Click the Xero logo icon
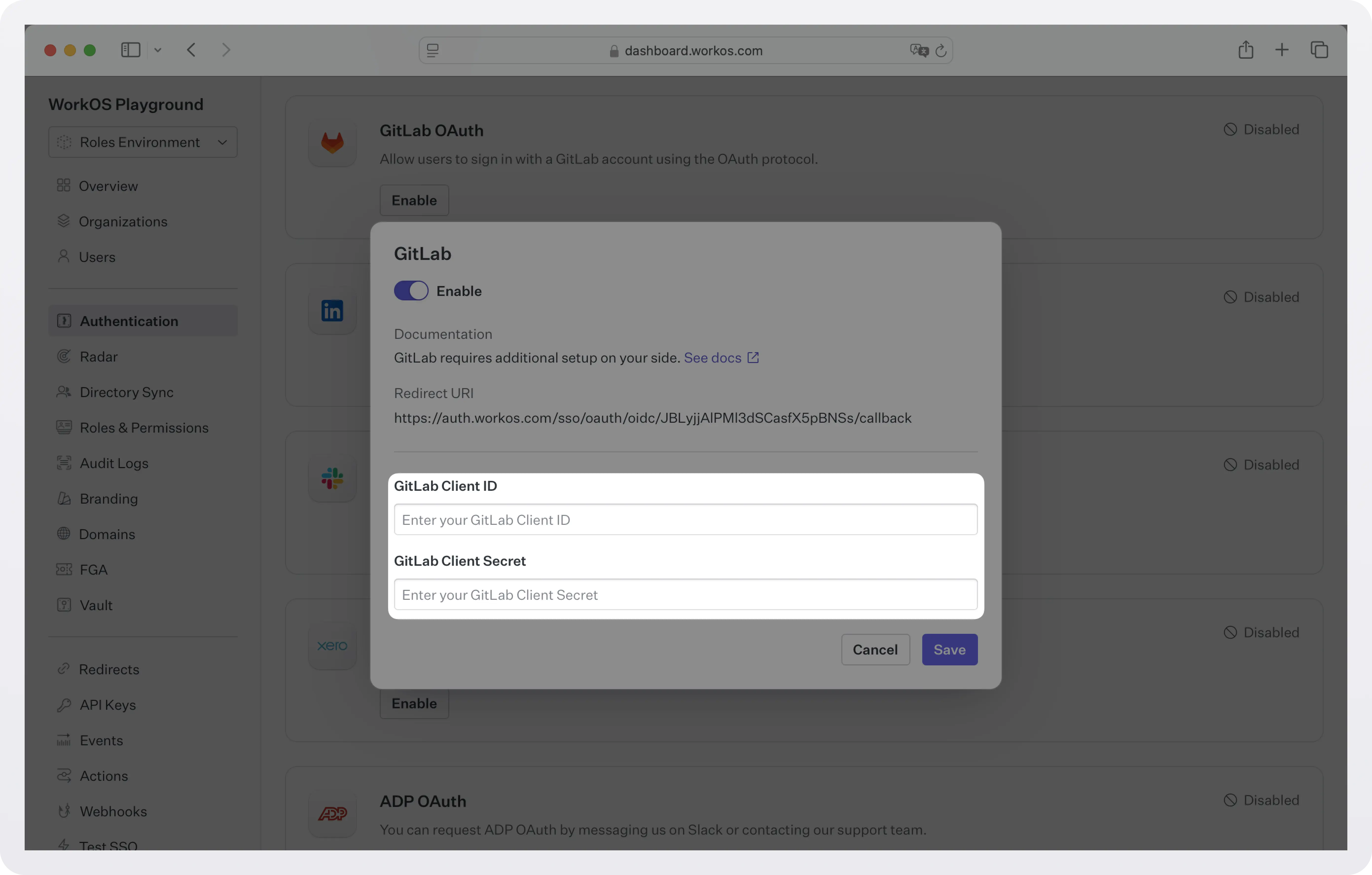 click(x=332, y=646)
